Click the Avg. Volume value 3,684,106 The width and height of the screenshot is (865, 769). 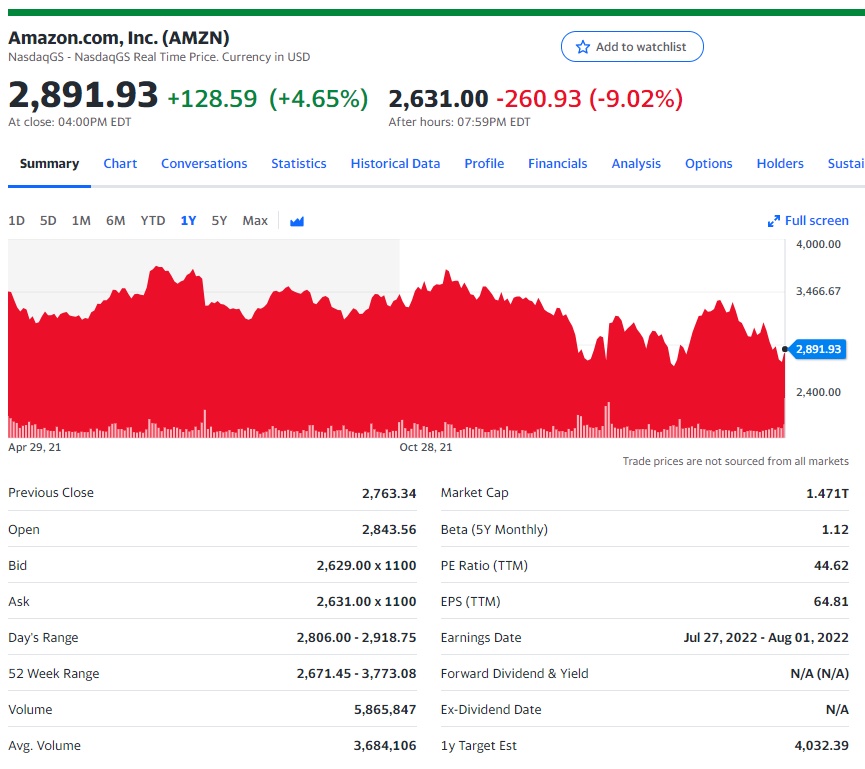[385, 746]
